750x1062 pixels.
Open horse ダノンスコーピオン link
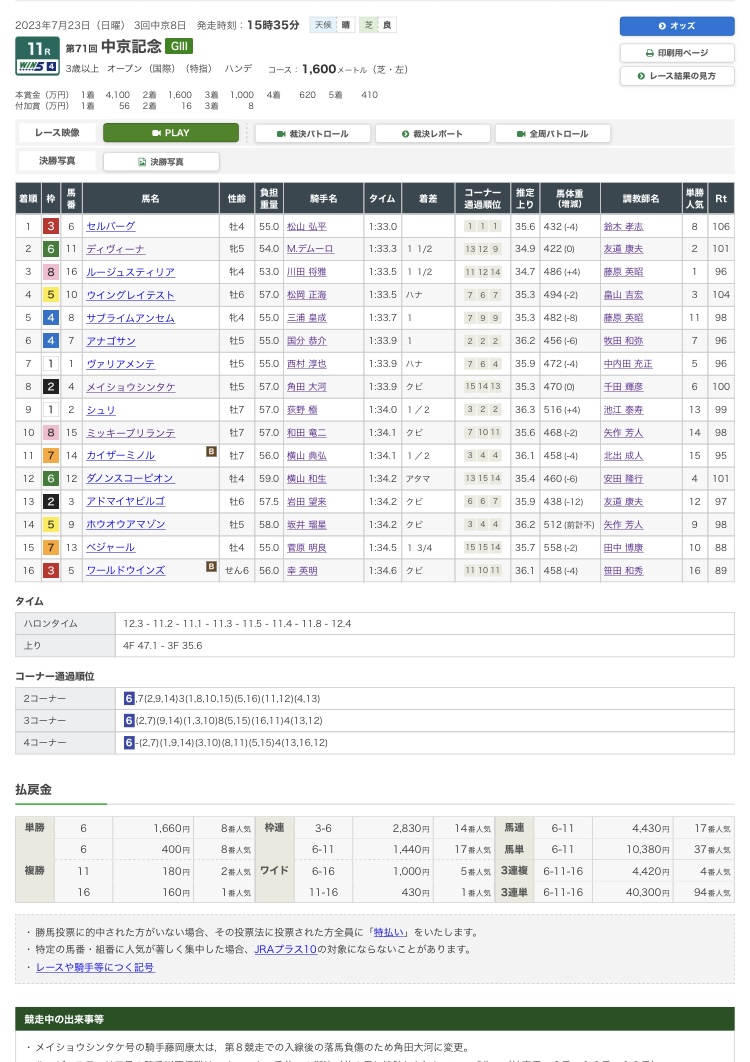point(130,479)
